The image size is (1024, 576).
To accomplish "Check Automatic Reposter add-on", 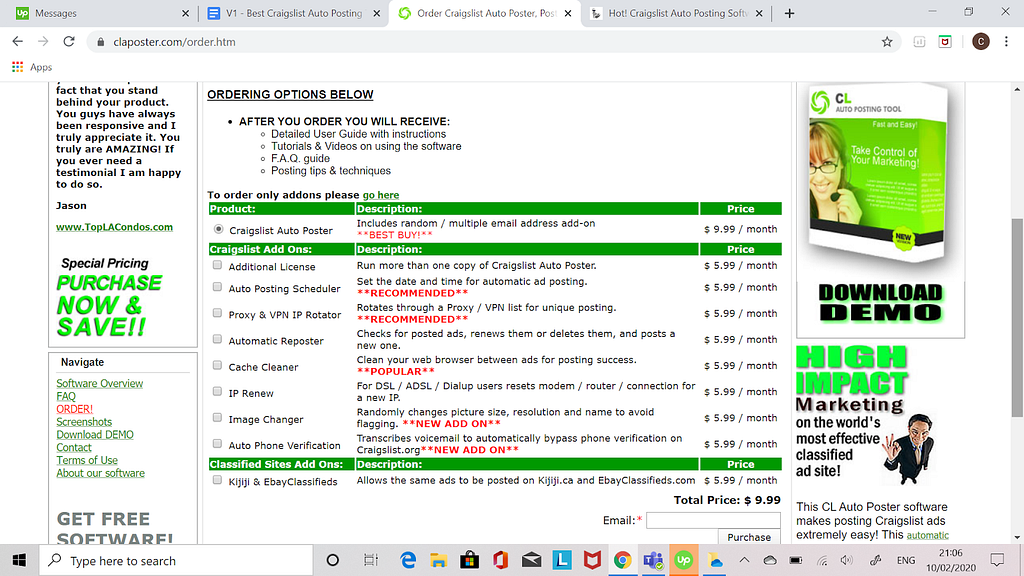I will pos(217,339).
